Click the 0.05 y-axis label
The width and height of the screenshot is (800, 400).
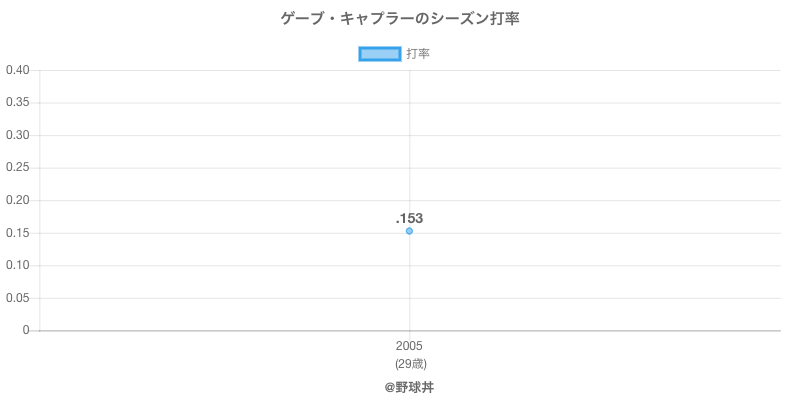[x=17, y=298]
